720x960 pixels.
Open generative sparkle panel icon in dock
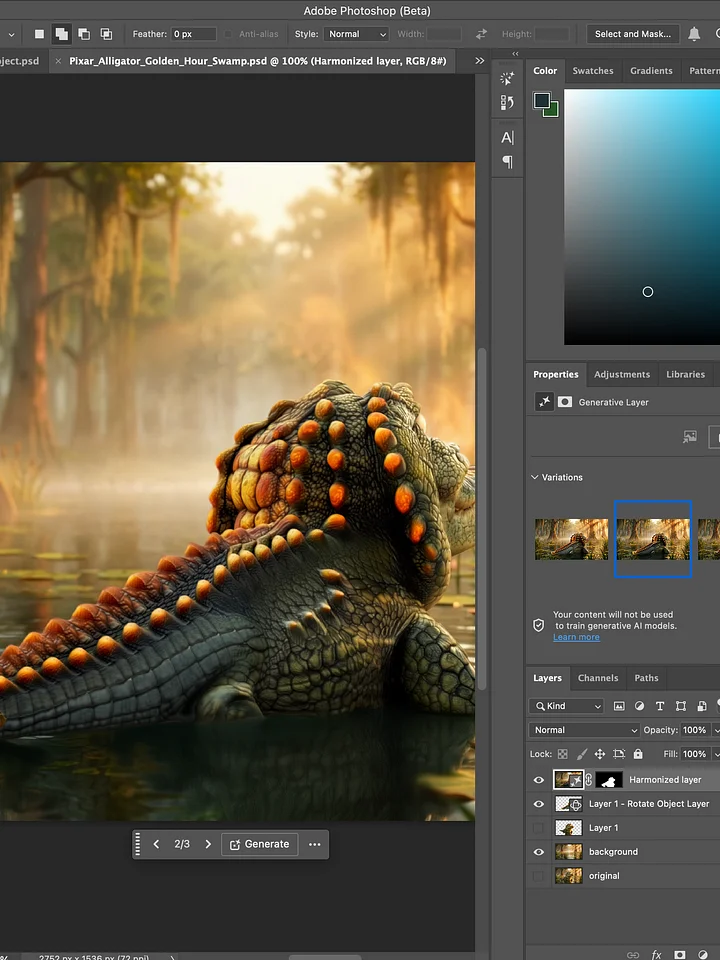pyautogui.click(x=507, y=78)
